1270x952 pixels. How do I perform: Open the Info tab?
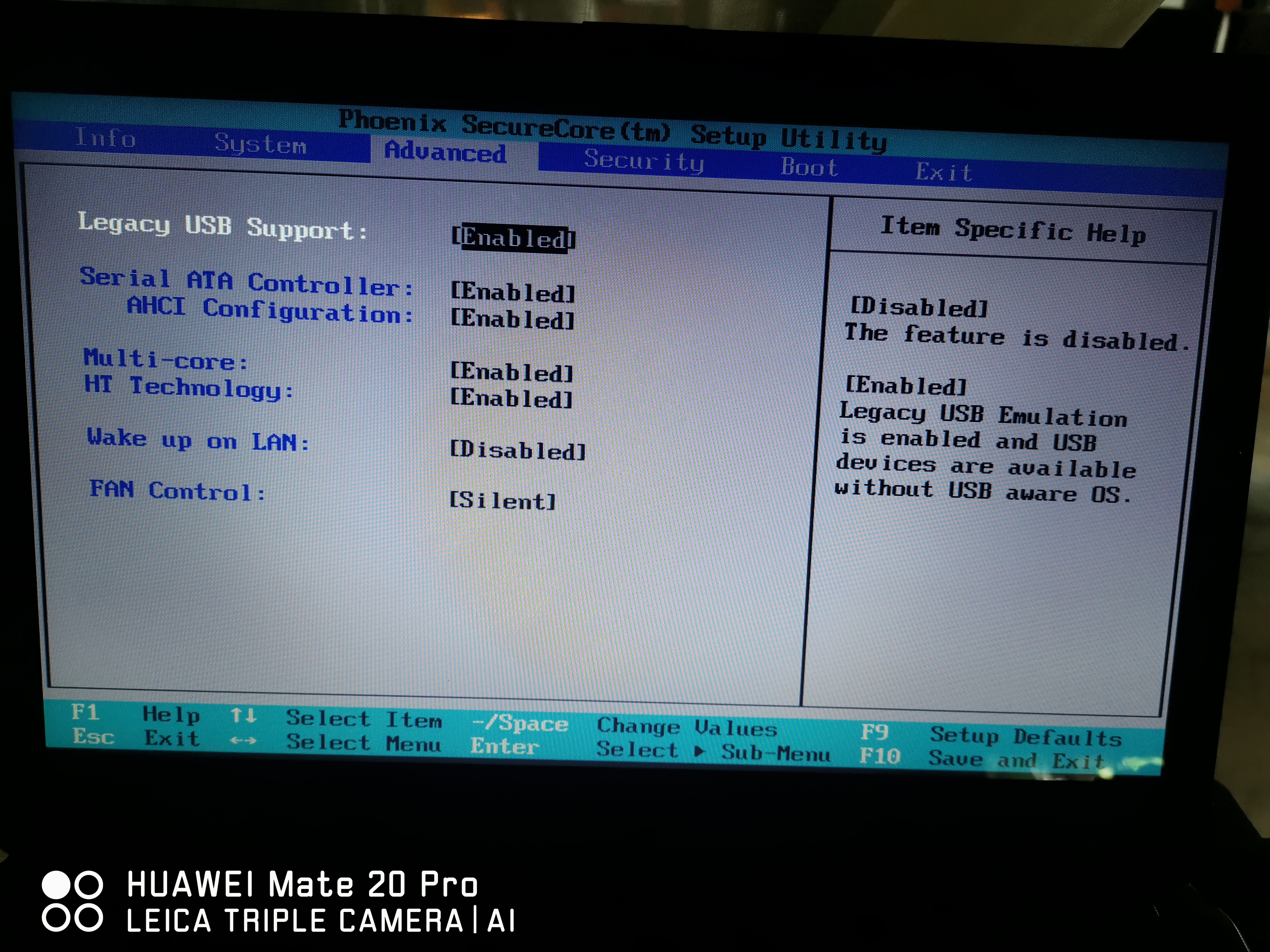[105, 138]
